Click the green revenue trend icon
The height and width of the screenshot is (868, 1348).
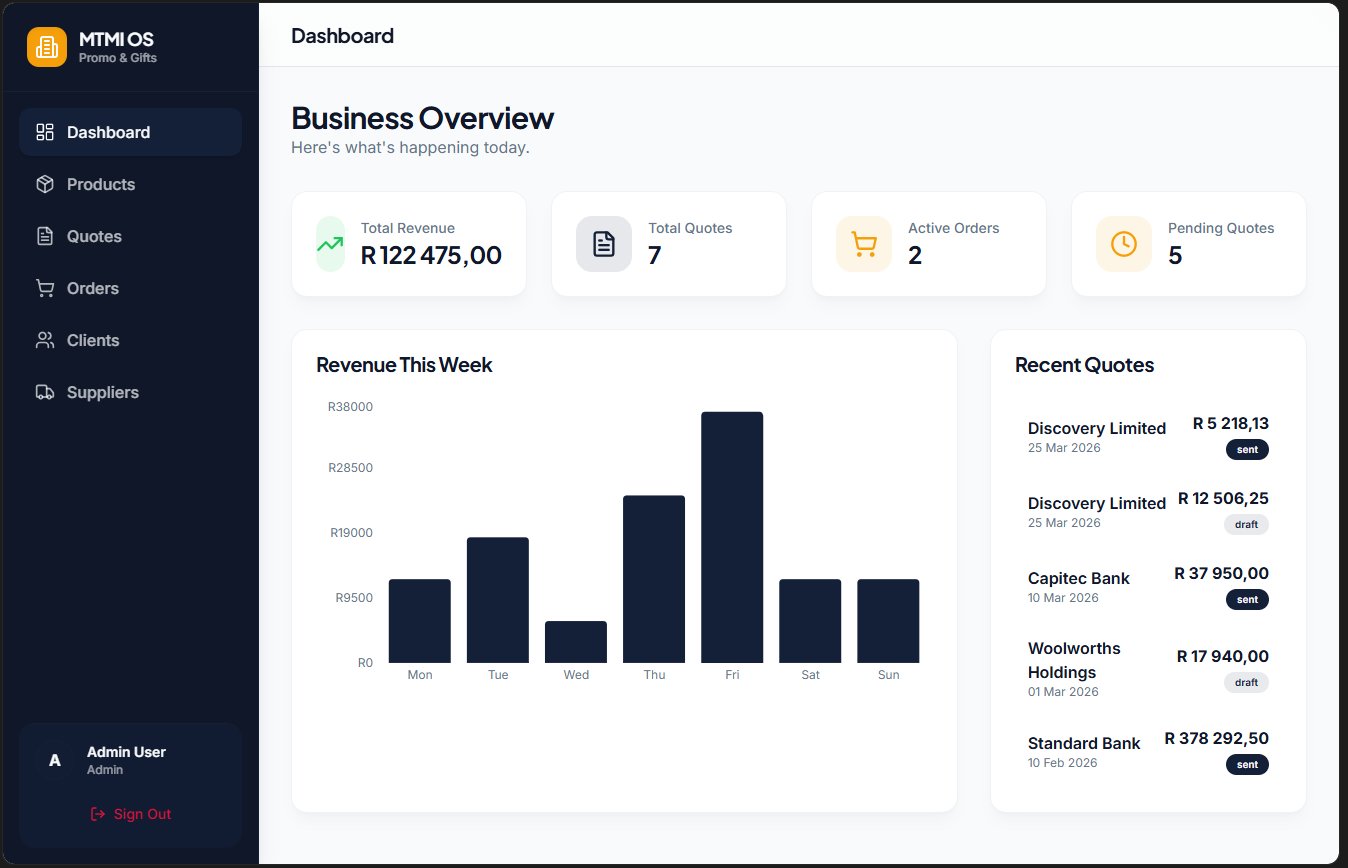tap(330, 243)
